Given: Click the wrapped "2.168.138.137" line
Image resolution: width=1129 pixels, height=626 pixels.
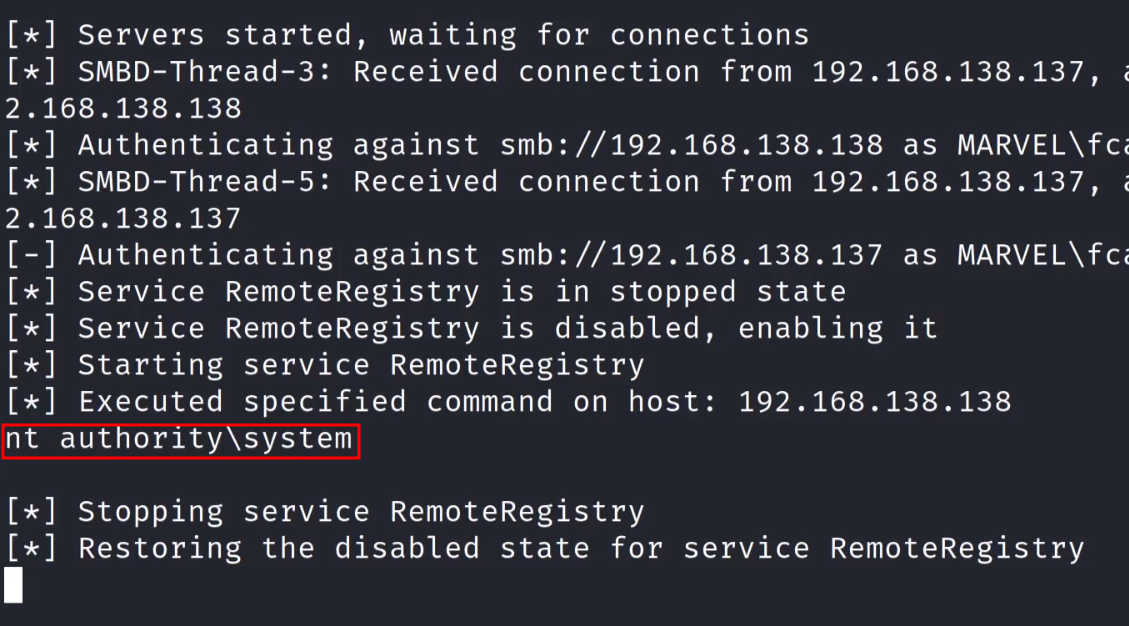Looking at the screenshot, I should coord(123,218).
